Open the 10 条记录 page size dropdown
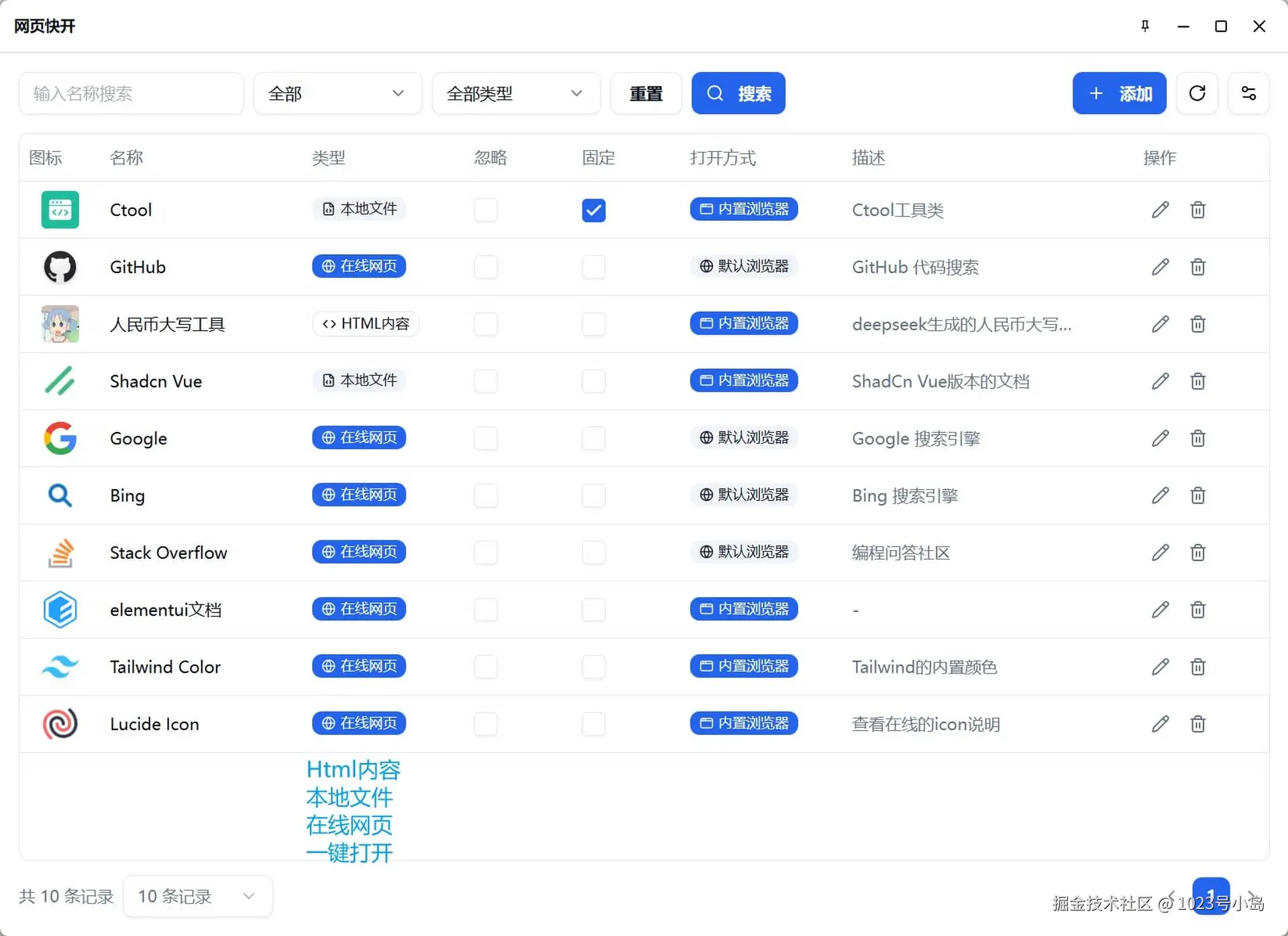 [x=197, y=896]
